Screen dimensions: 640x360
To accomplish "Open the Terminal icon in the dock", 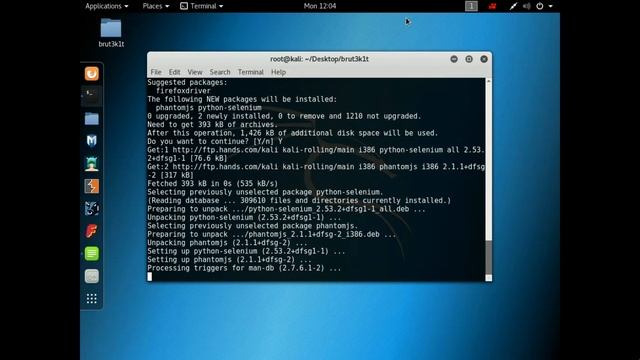I will pos(91,96).
